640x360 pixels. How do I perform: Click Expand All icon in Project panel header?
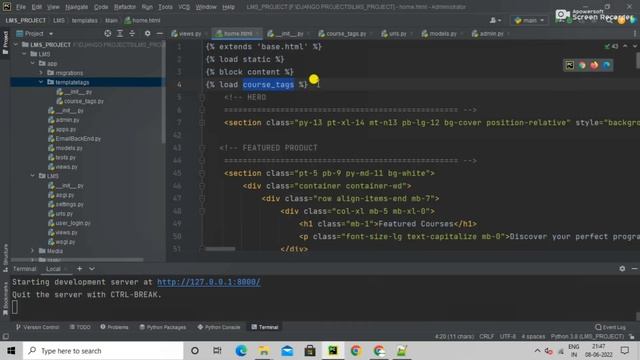120,33
